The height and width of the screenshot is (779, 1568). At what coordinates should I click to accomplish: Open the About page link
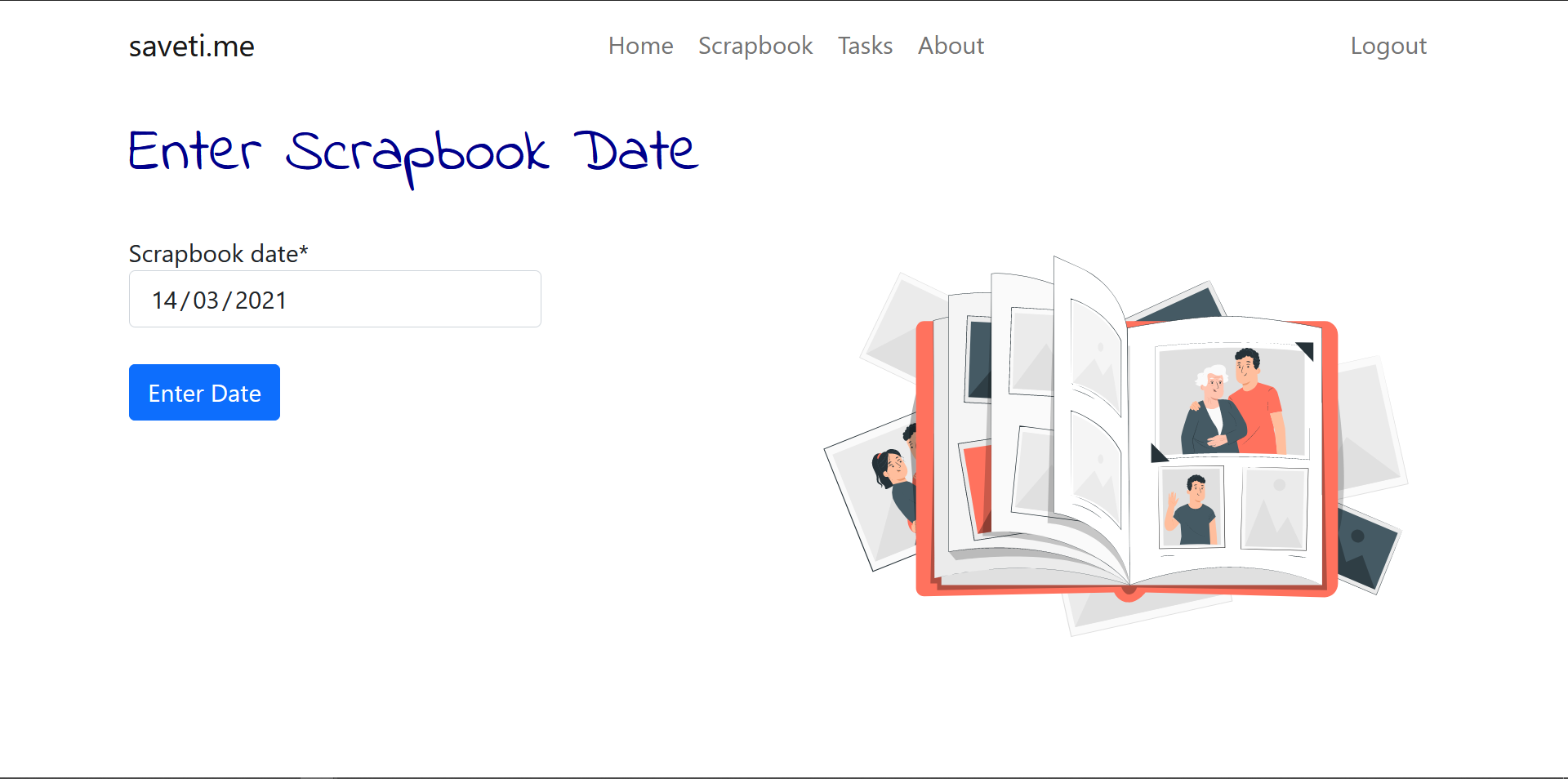951,46
